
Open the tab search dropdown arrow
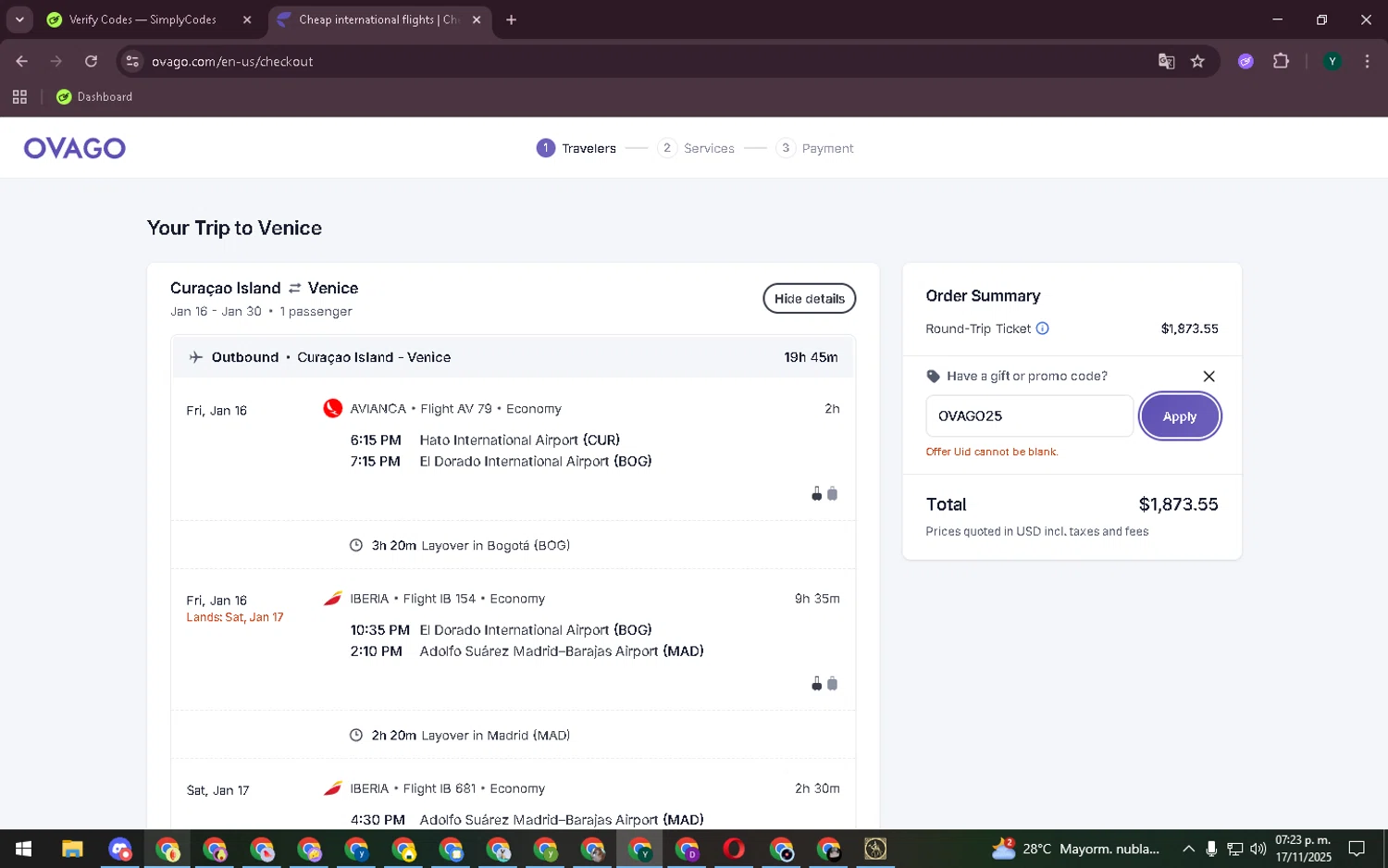pyautogui.click(x=19, y=19)
